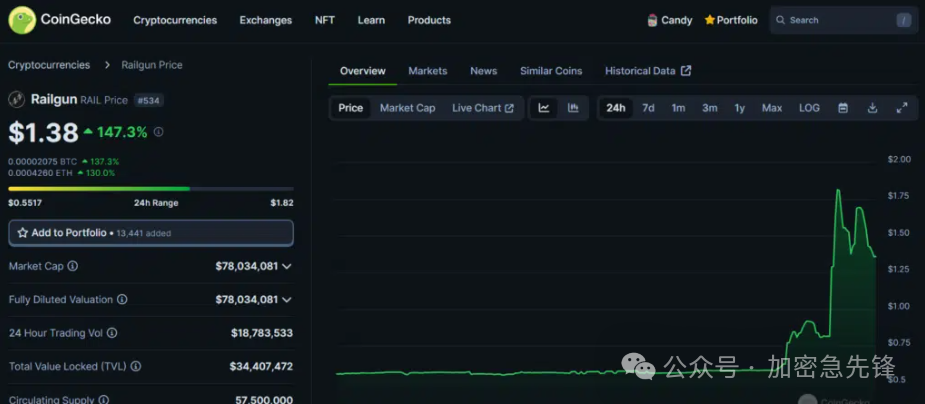Click the Market Cap info icon

click(x=73, y=266)
